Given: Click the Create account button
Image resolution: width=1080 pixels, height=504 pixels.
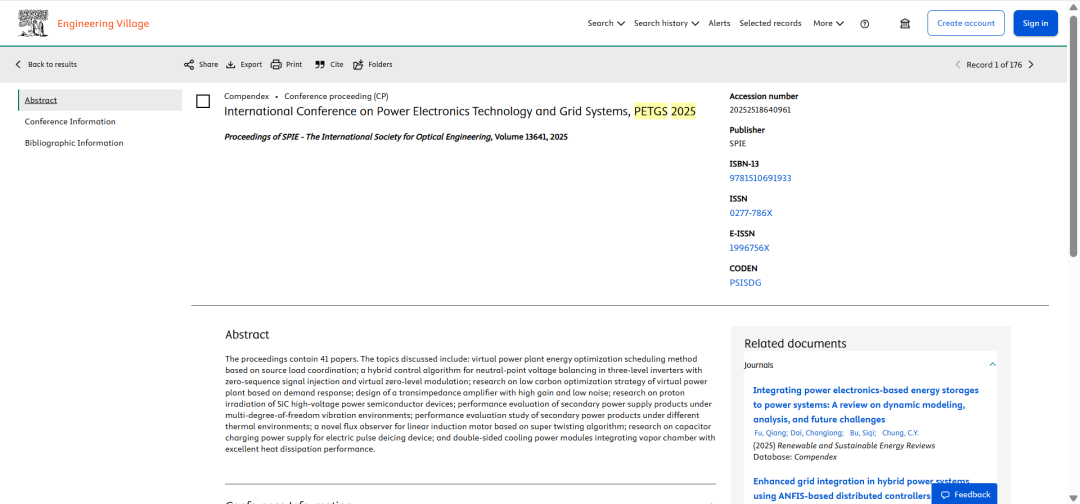Looking at the screenshot, I should (x=966, y=23).
